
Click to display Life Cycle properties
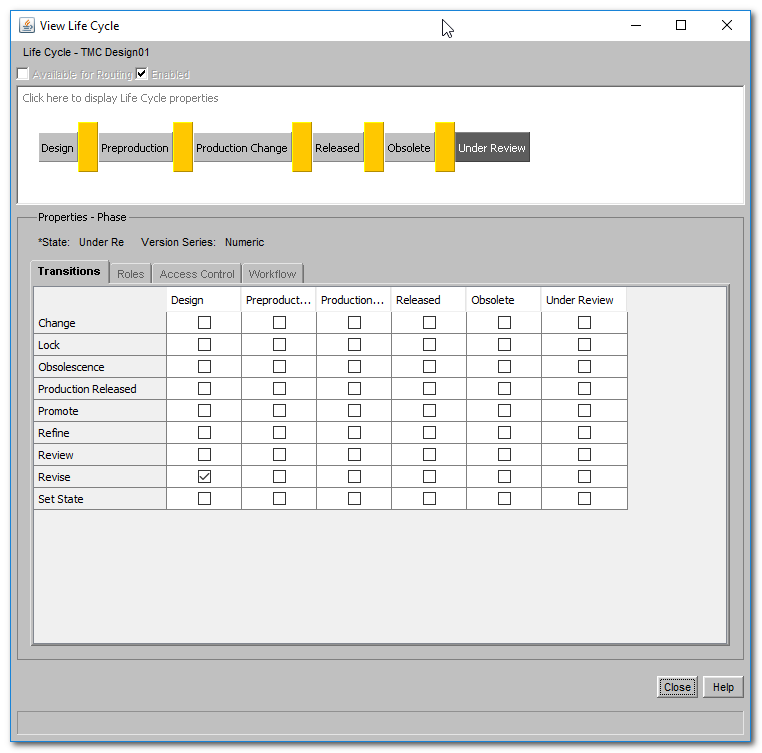[120, 98]
